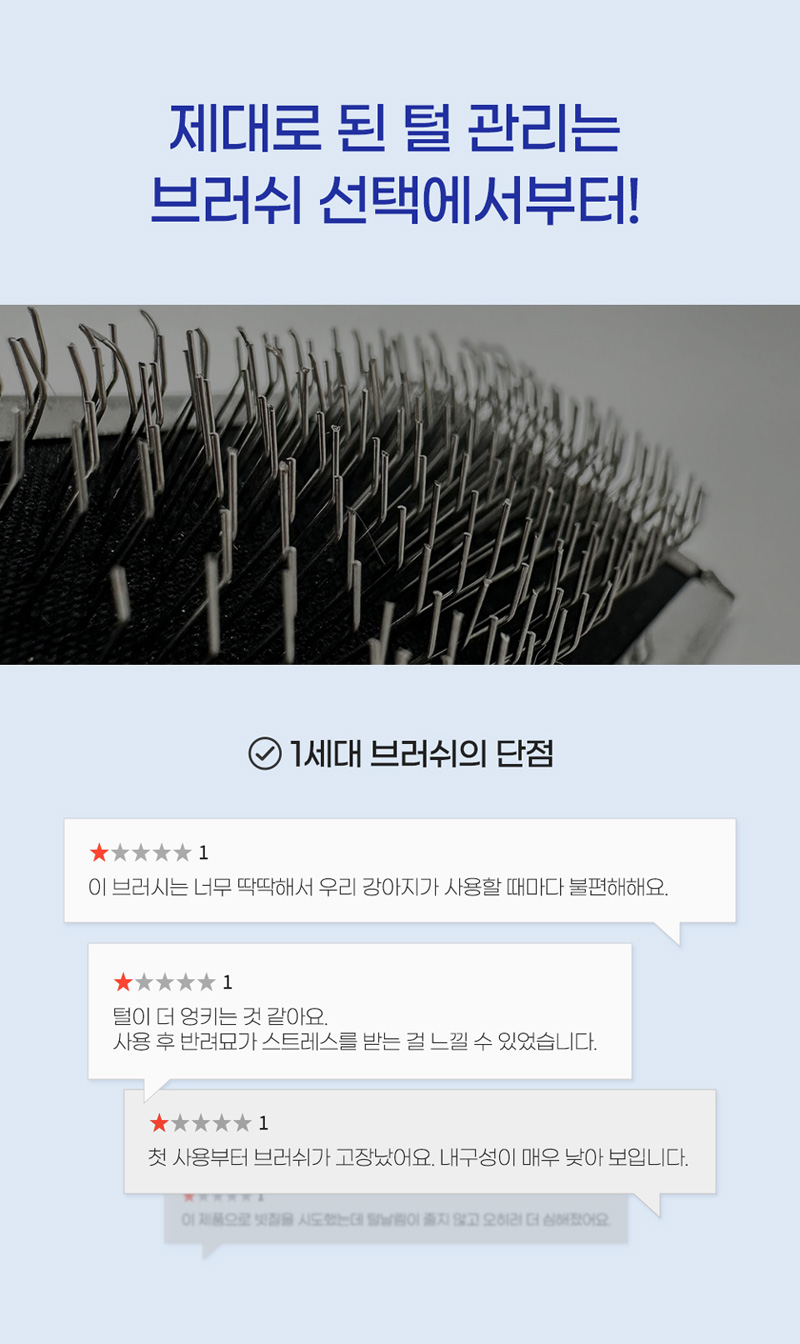Click the section title 1세대 브러쉬의 단점

(420, 754)
